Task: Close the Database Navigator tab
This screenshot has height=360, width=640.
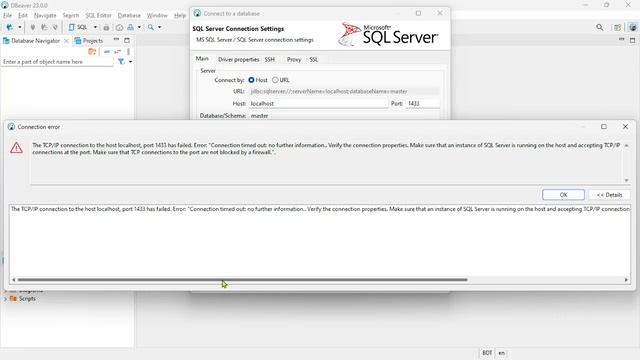Action: [x=66, y=41]
